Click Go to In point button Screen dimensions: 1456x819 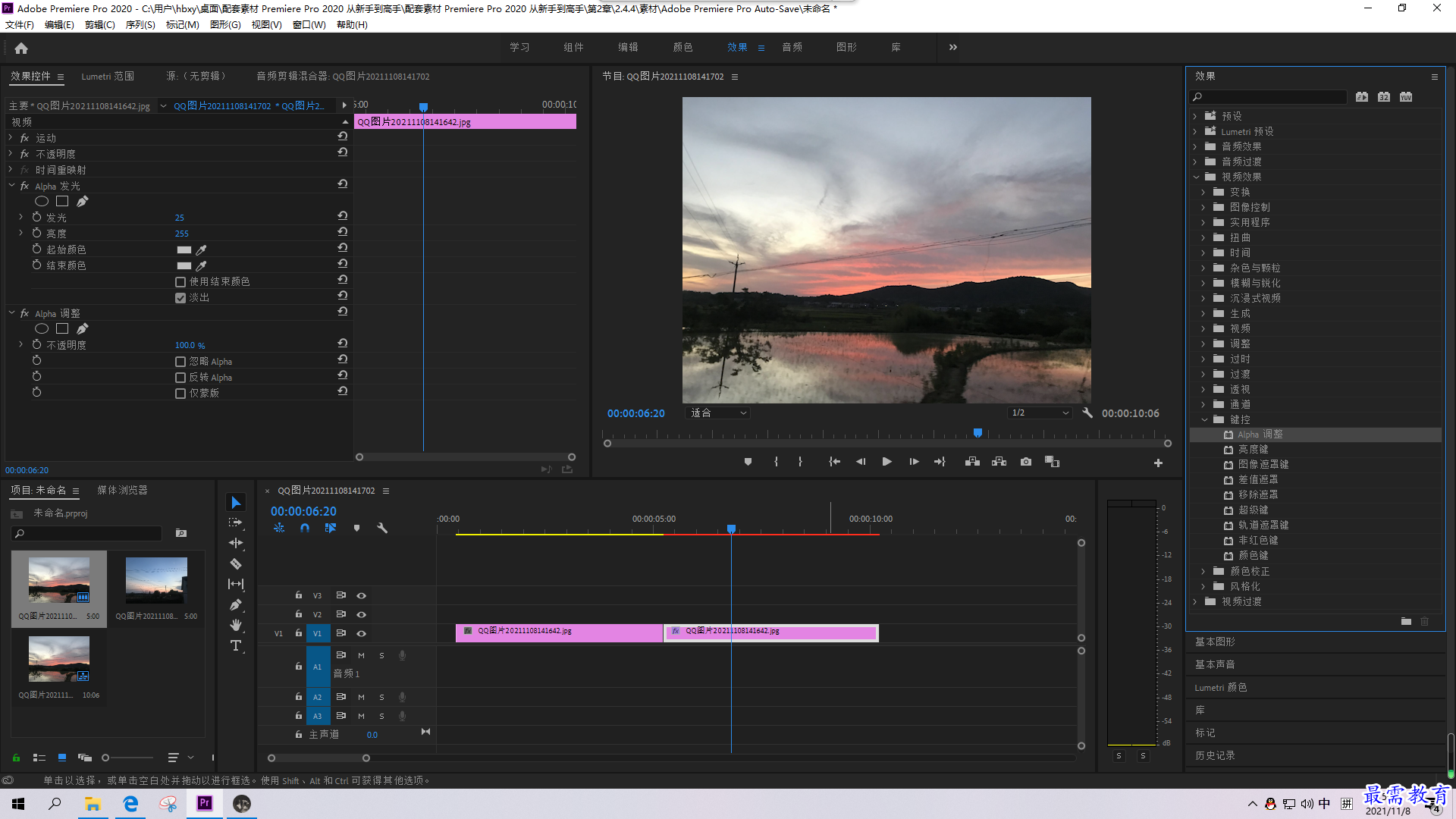(x=834, y=462)
